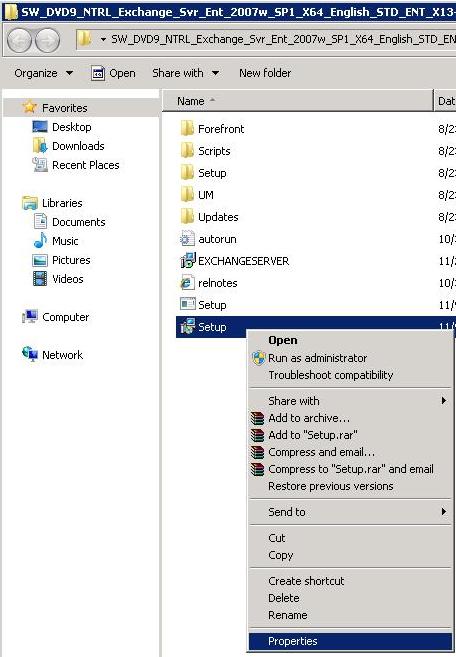The height and width of the screenshot is (657, 456).
Task: Click the autorun file icon
Action: (187, 239)
